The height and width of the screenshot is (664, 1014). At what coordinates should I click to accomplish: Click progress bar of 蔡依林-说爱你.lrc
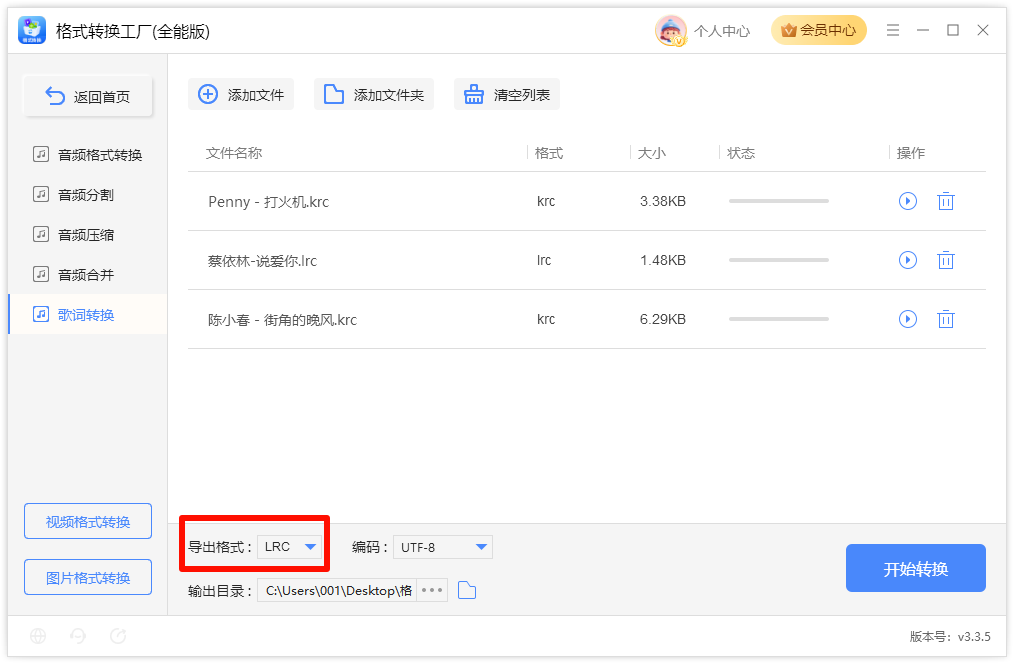[779, 260]
